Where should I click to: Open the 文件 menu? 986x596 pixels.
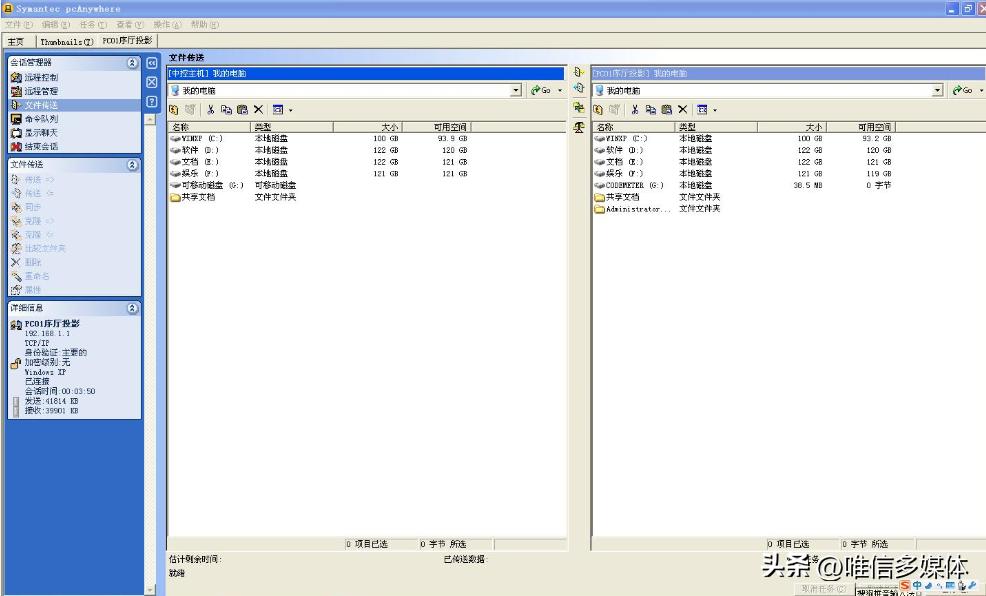(x=19, y=24)
